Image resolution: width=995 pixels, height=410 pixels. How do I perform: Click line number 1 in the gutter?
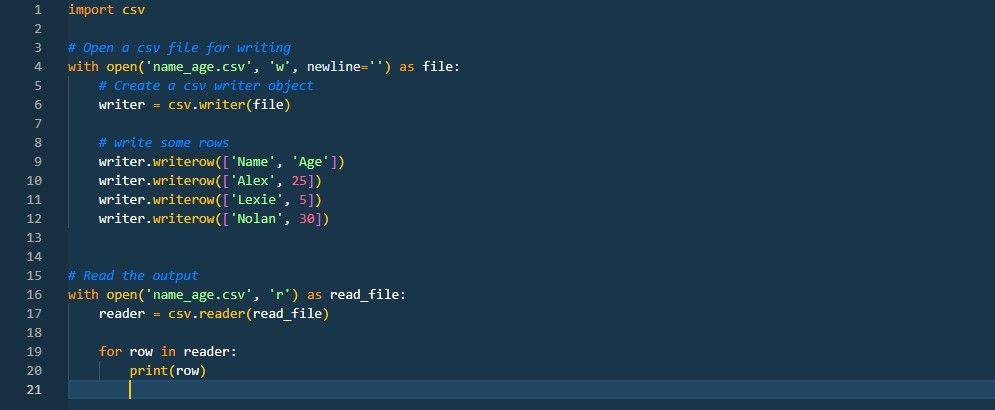38,10
